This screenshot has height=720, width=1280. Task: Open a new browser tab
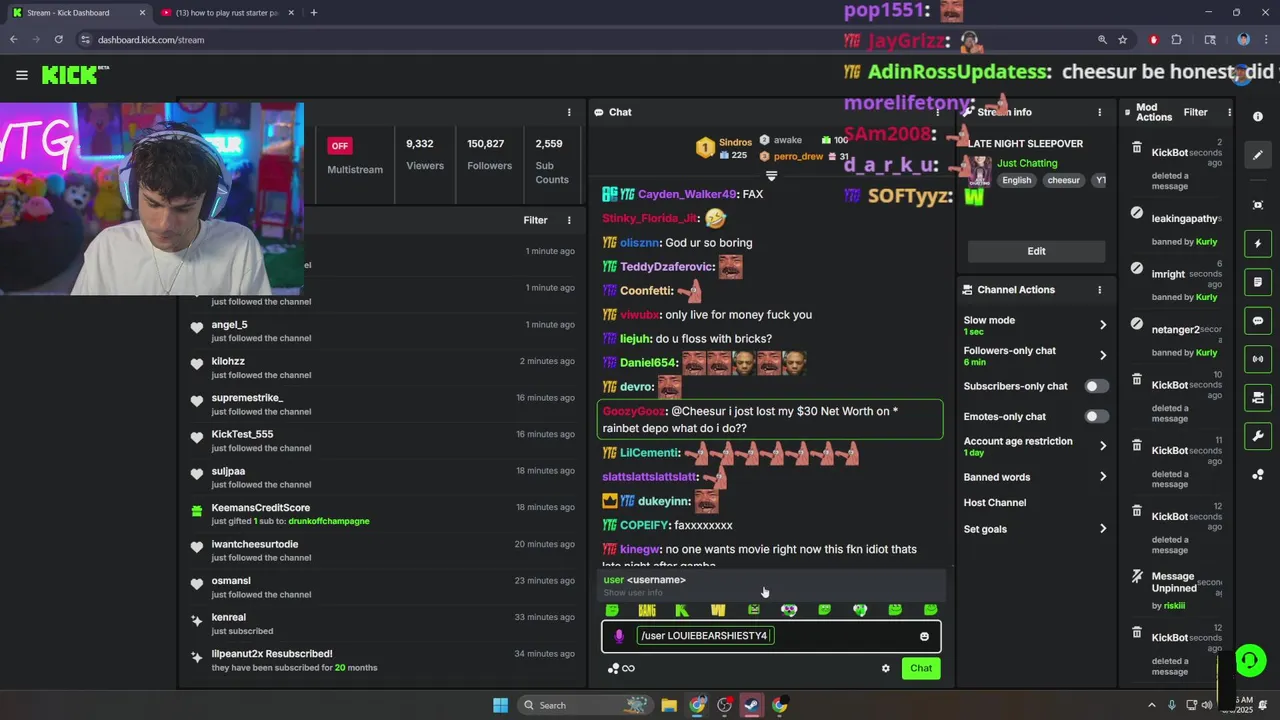point(313,13)
